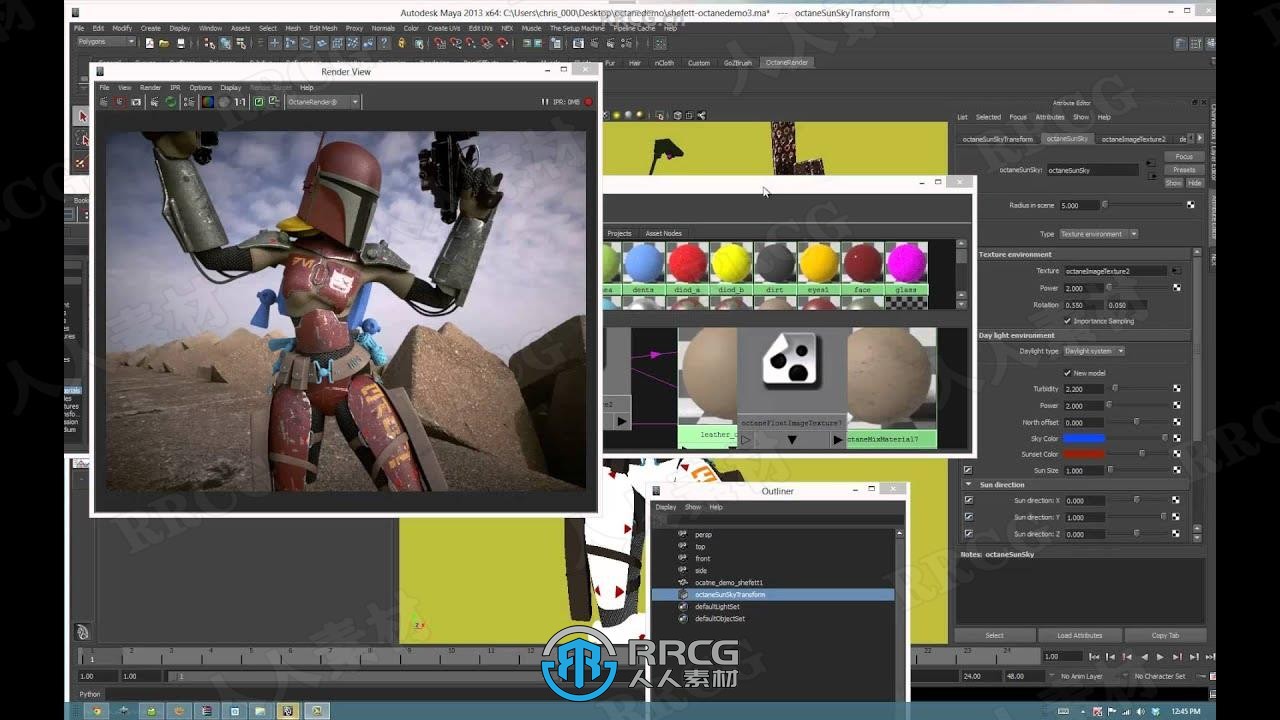The height and width of the screenshot is (720, 1280).
Task: Click the green refresh IPR icon in Render View
Action: click(x=171, y=102)
